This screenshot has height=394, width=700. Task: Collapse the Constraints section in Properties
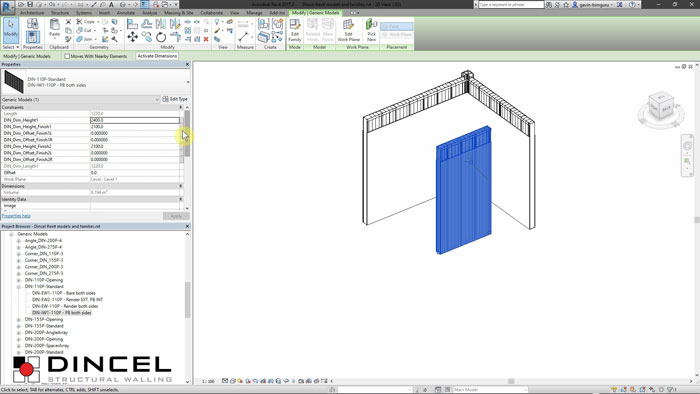pyautogui.click(x=181, y=108)
